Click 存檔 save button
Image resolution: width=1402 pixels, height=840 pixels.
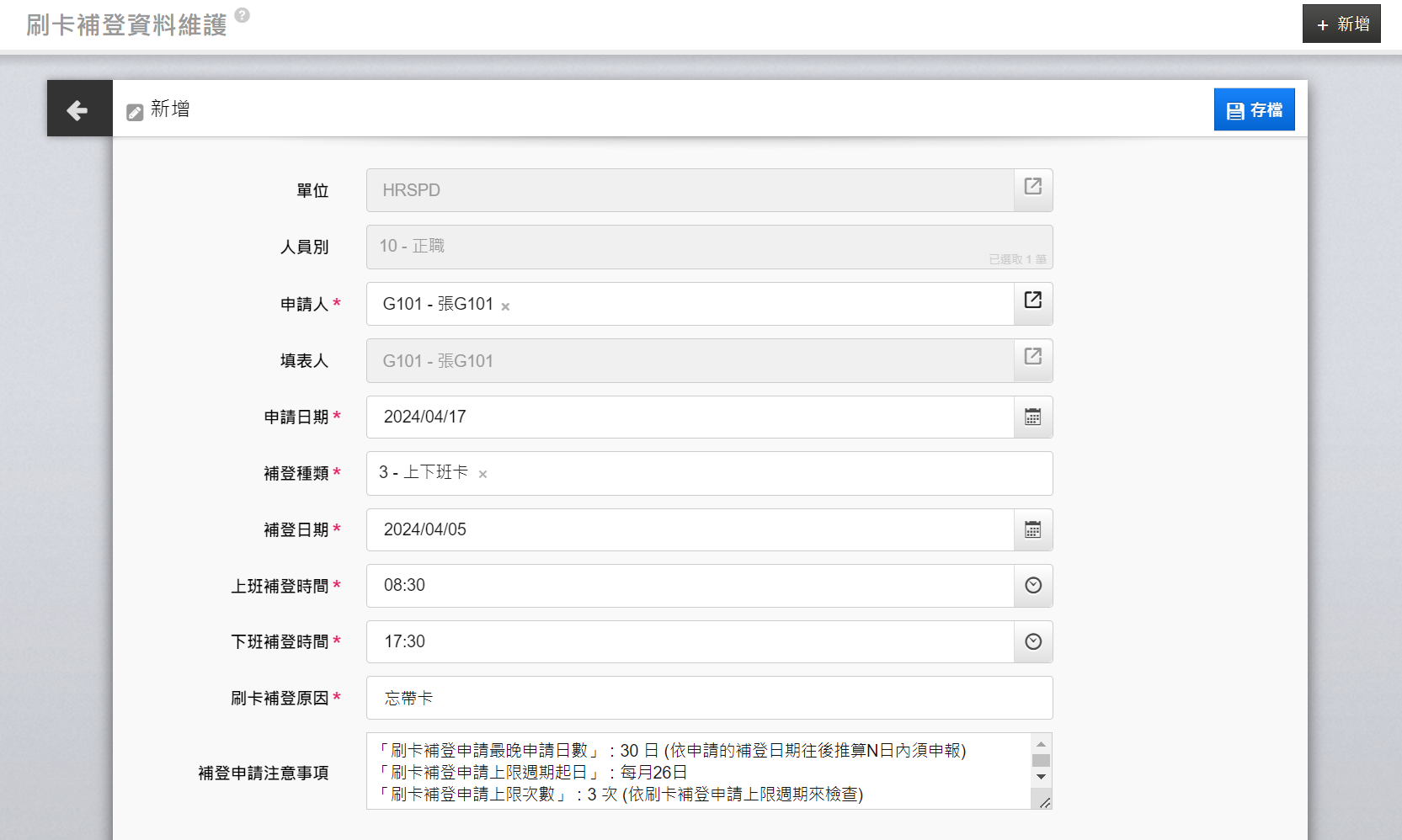pyautogui.click(x=1254, y=110)
